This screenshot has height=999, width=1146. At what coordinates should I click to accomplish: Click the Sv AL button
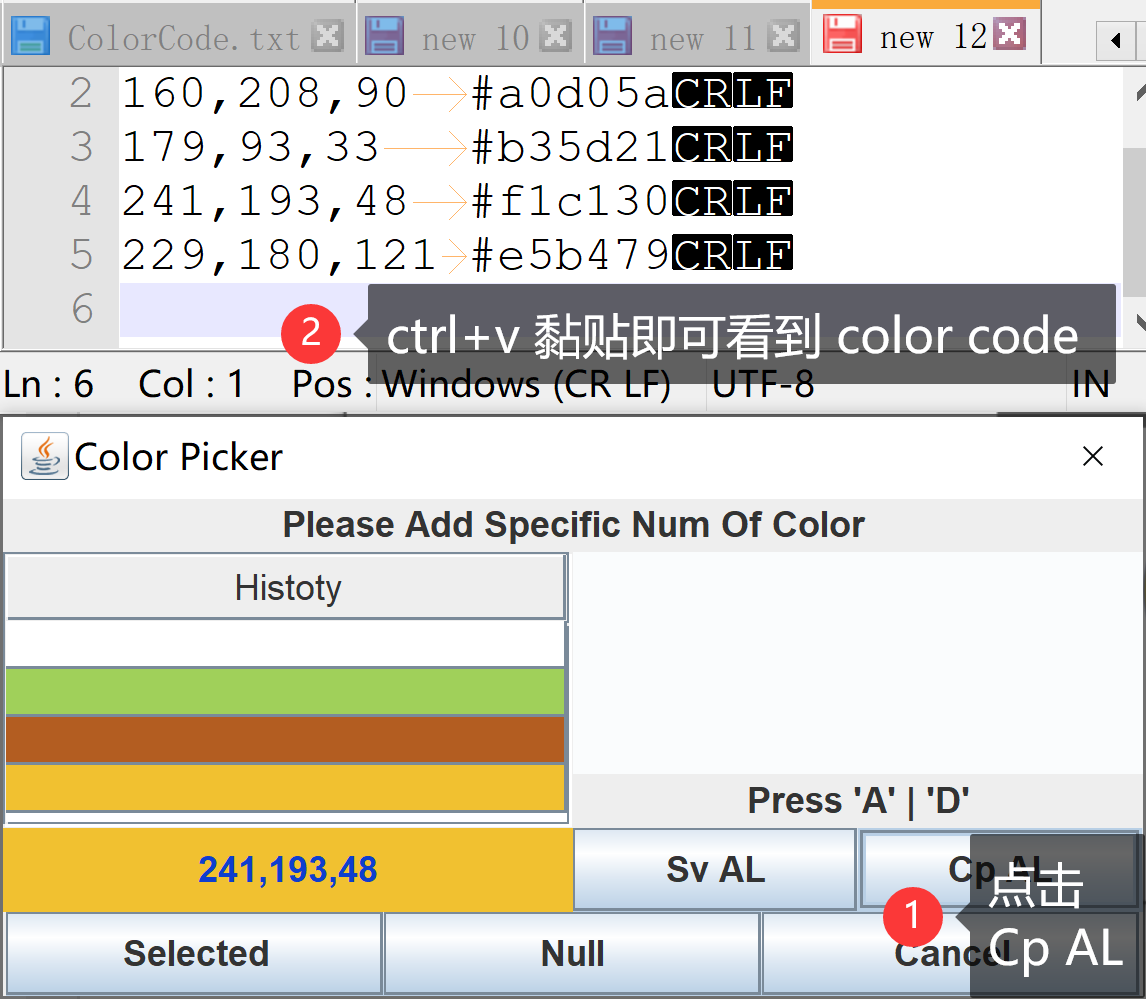[715, 870]
